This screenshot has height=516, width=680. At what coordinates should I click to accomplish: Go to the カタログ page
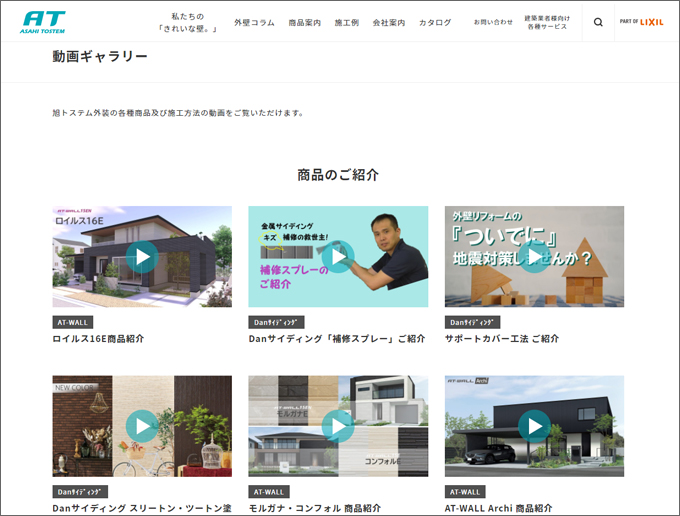[435, 22]
